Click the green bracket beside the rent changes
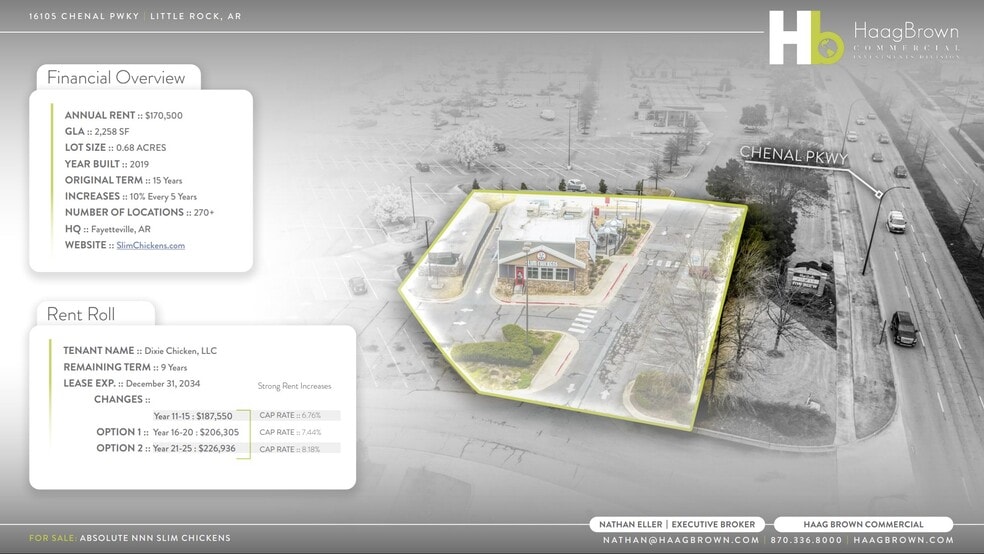Viewport: 984px width, 554px height. 246,433
